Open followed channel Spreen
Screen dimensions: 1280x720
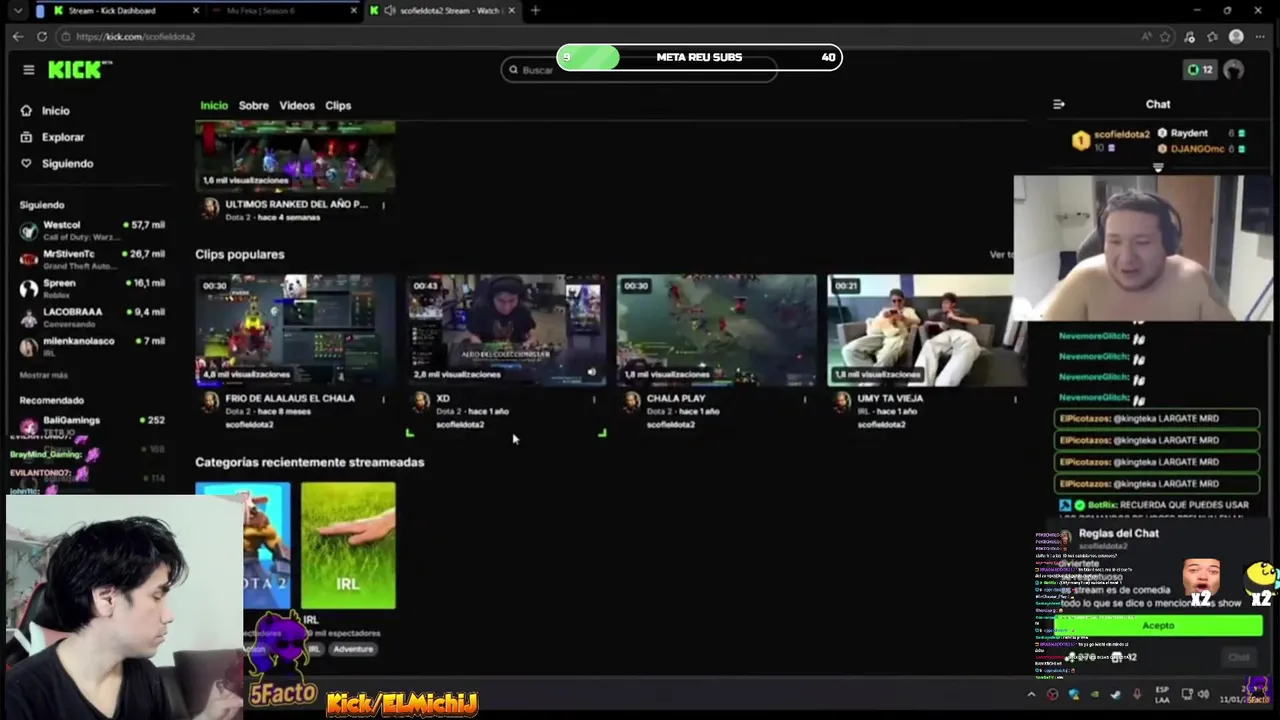point(92,288)
